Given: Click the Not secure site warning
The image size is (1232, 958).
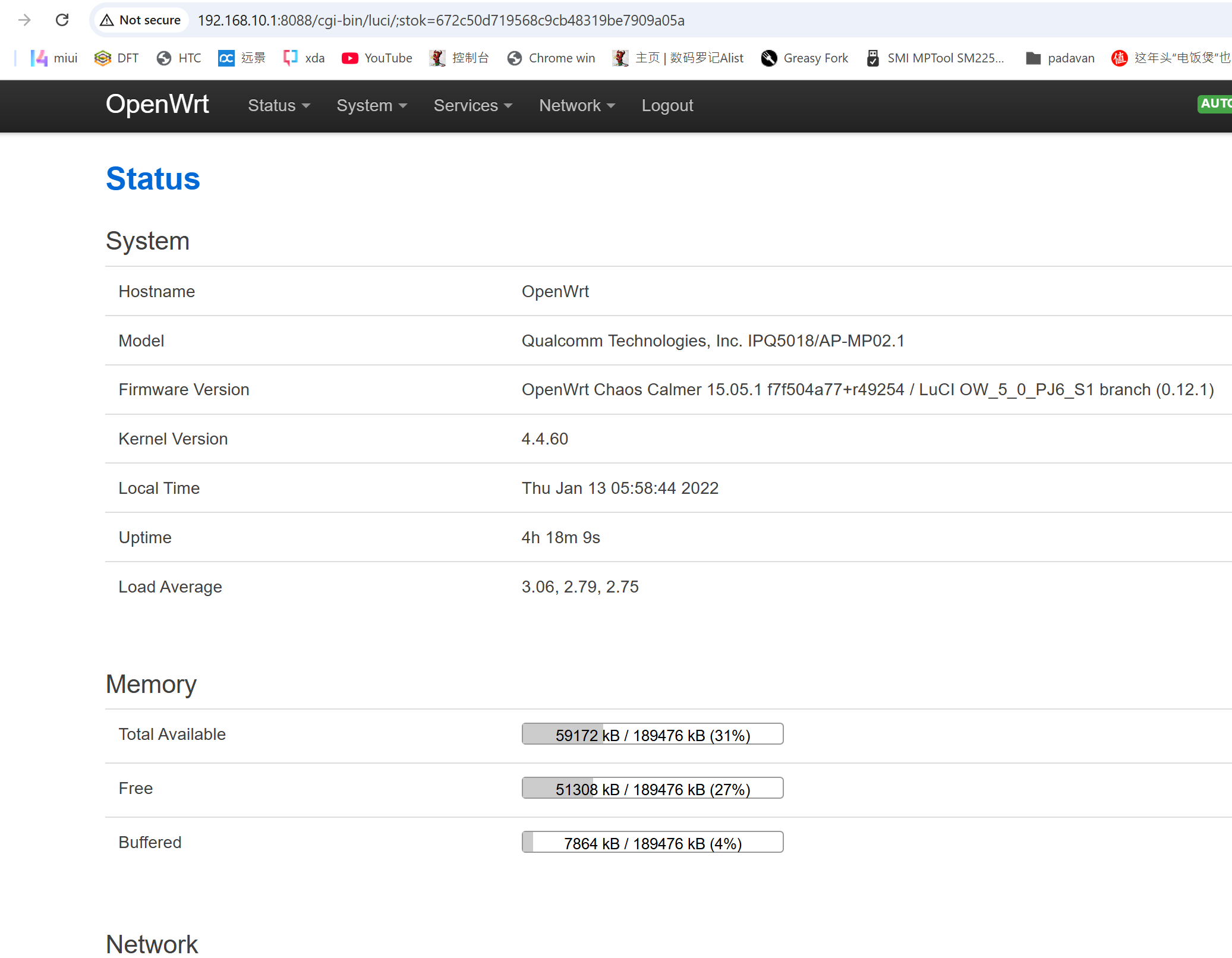Looking at the screenshot, I should coord(140,20).
